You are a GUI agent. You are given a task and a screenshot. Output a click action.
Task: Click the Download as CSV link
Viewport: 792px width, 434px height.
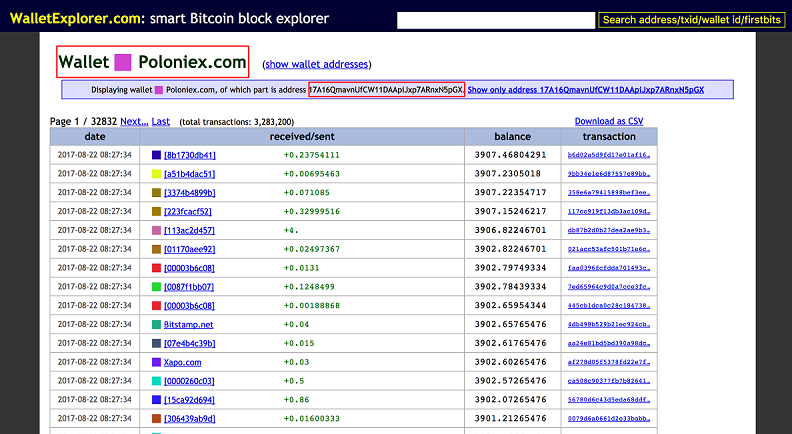tap(609, 121)
